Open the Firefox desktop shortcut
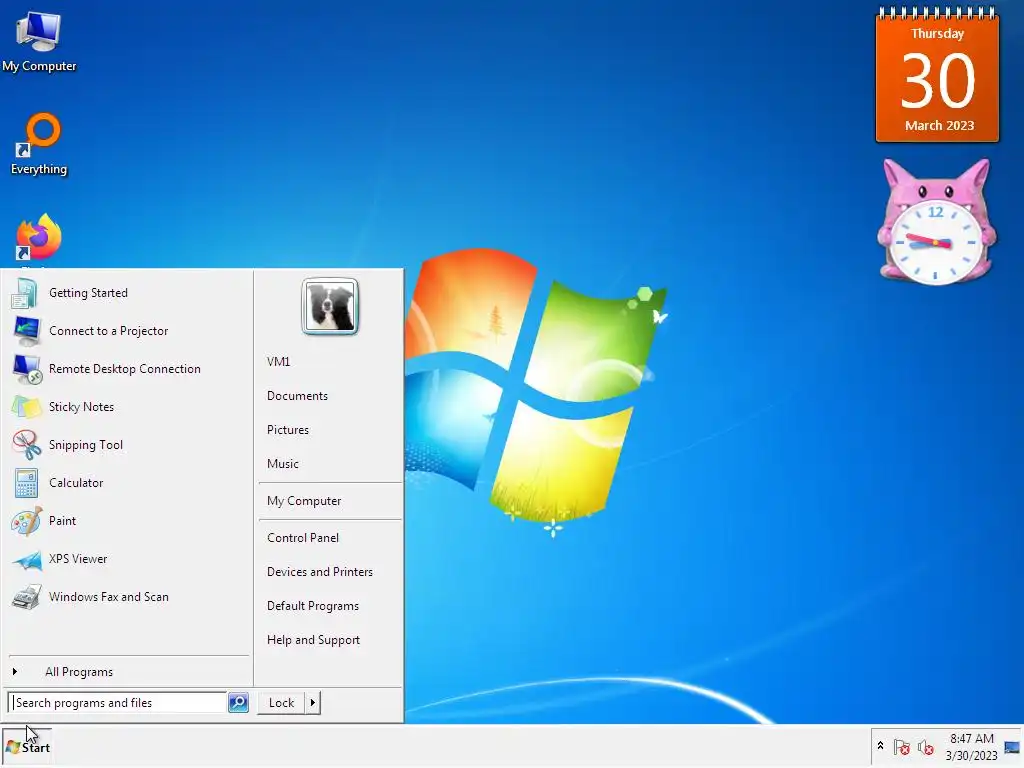The width and height of the screenshot is (1024, 768). [39, 238]
